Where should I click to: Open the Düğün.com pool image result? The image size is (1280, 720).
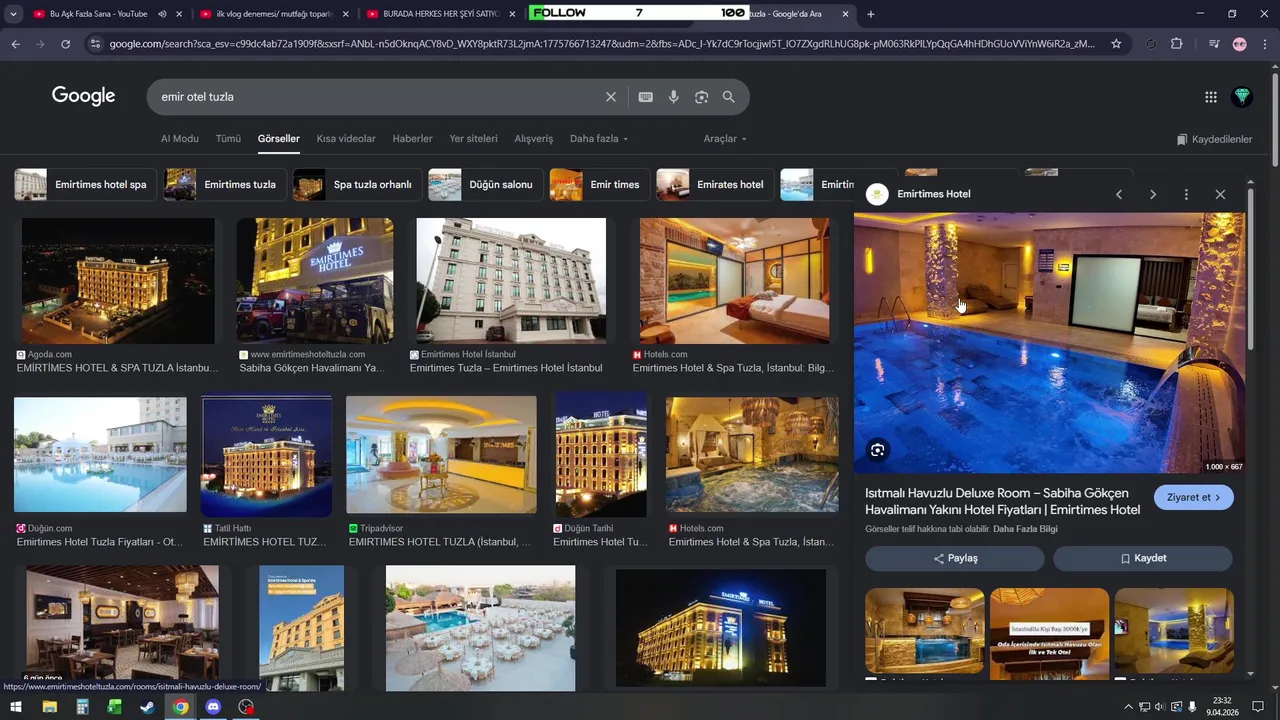[100, 455]
